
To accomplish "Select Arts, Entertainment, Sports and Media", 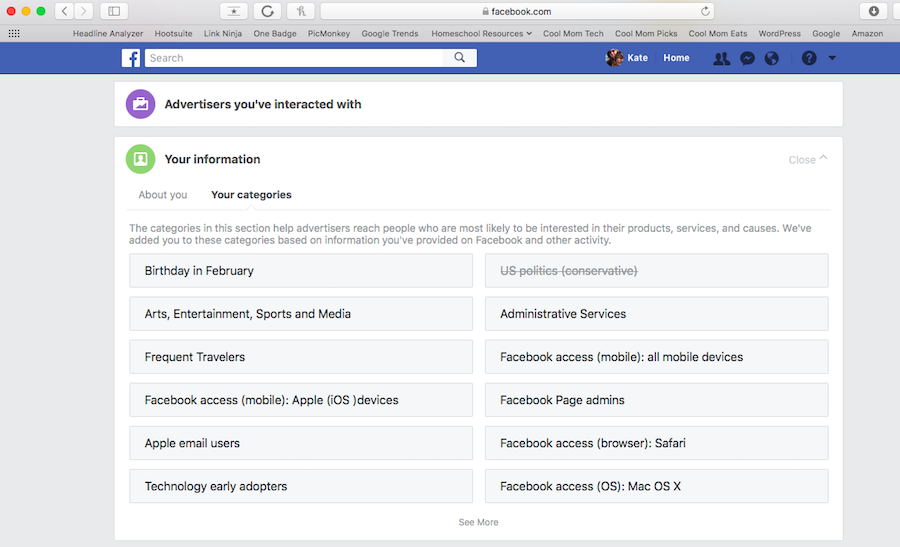I will 301,313.
